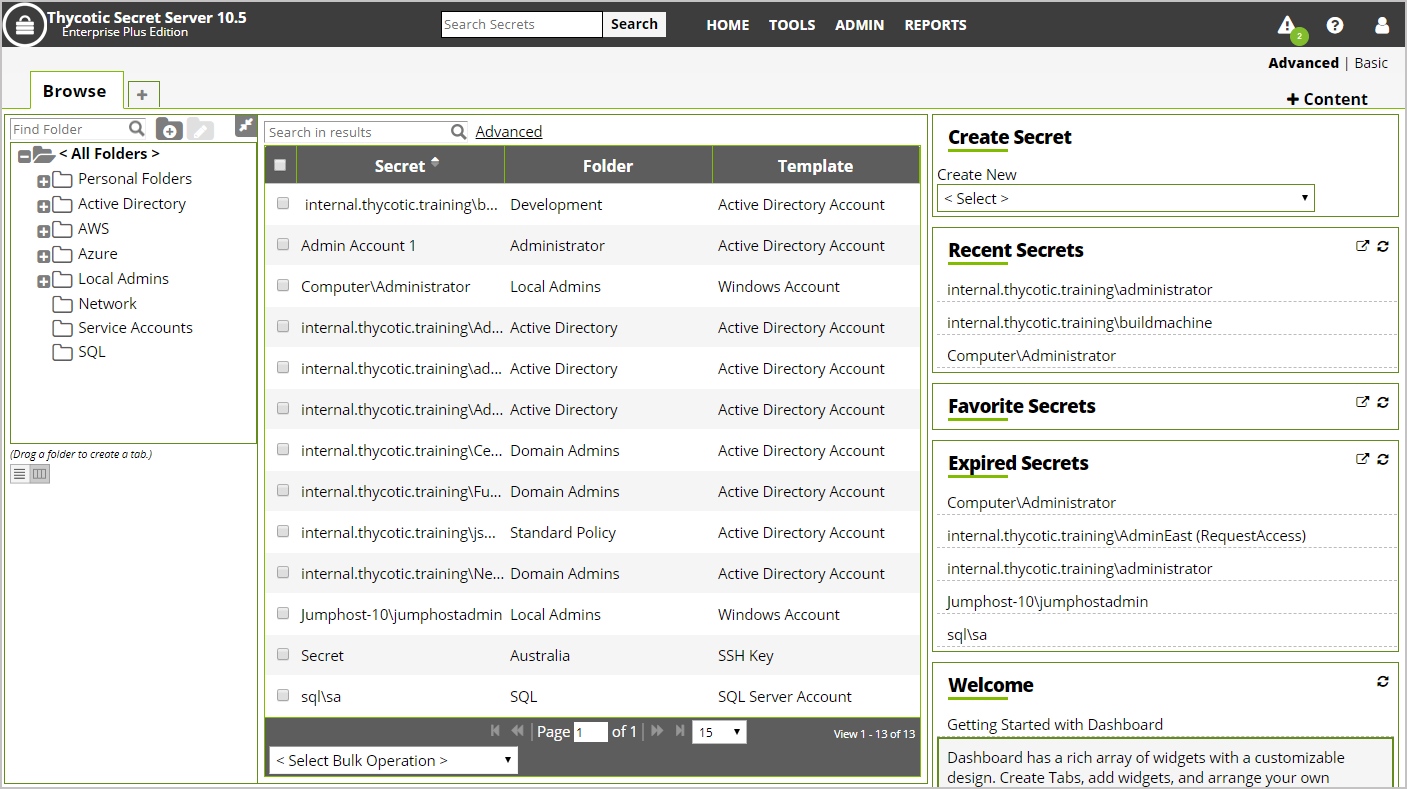Image resolution: width=1407 pixels, height=789 pixels.
Task: Go to the previous page of results
Action: click(x=517, y=731)
